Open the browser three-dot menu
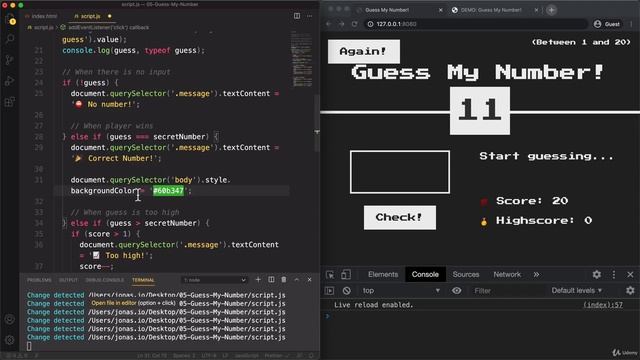Viewport: 640px width, 360px height. point(631,24)
